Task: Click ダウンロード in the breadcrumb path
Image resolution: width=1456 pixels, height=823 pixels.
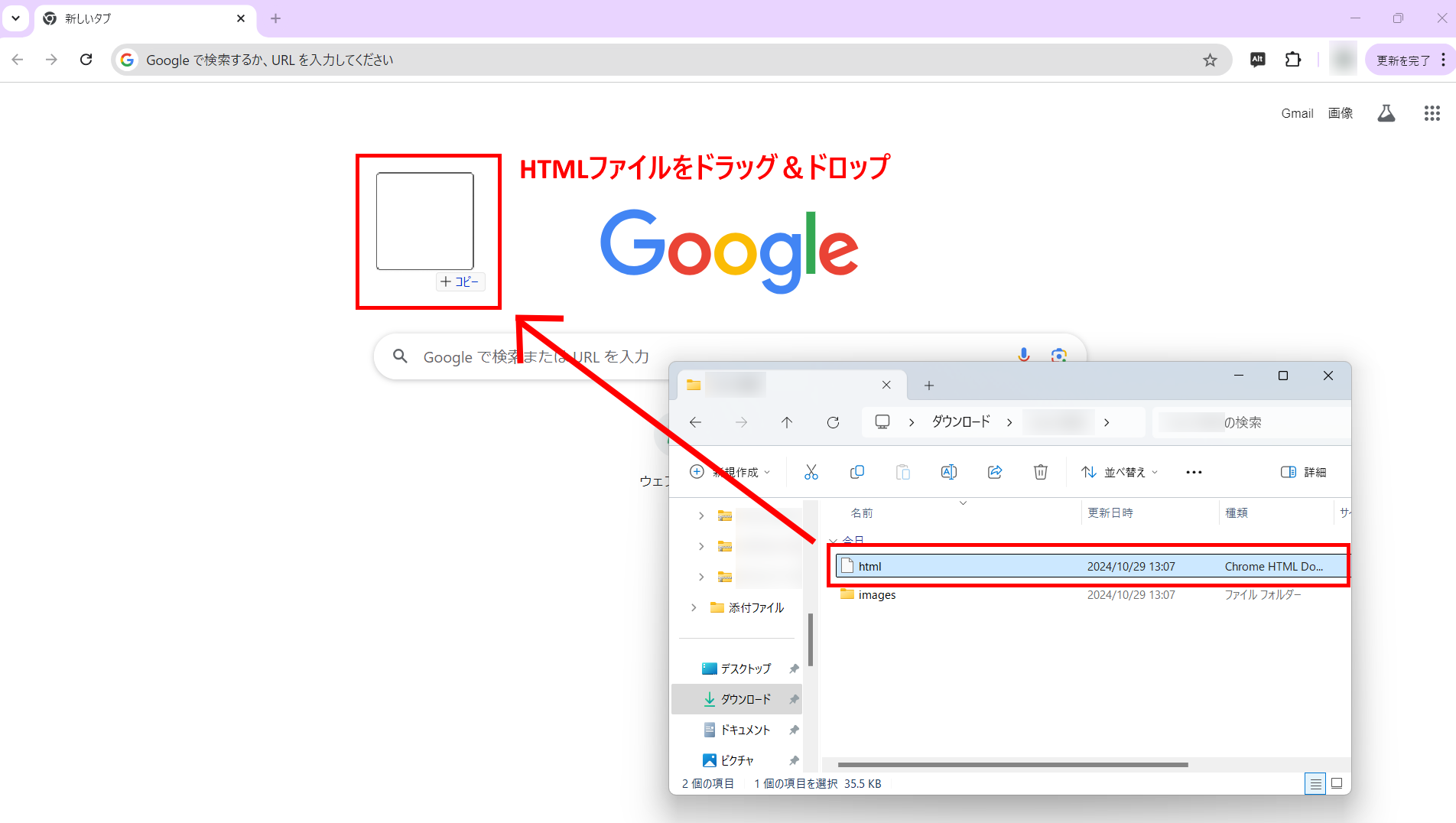Action: click(960, 421)
